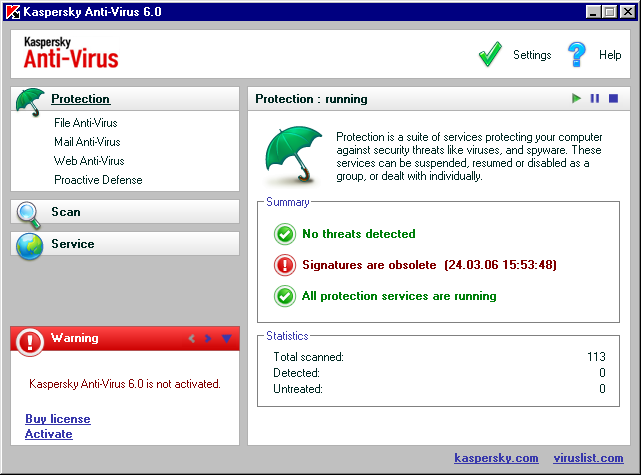Click the Warning panel header
Screen dimensions: 641x475
point(125,338)
